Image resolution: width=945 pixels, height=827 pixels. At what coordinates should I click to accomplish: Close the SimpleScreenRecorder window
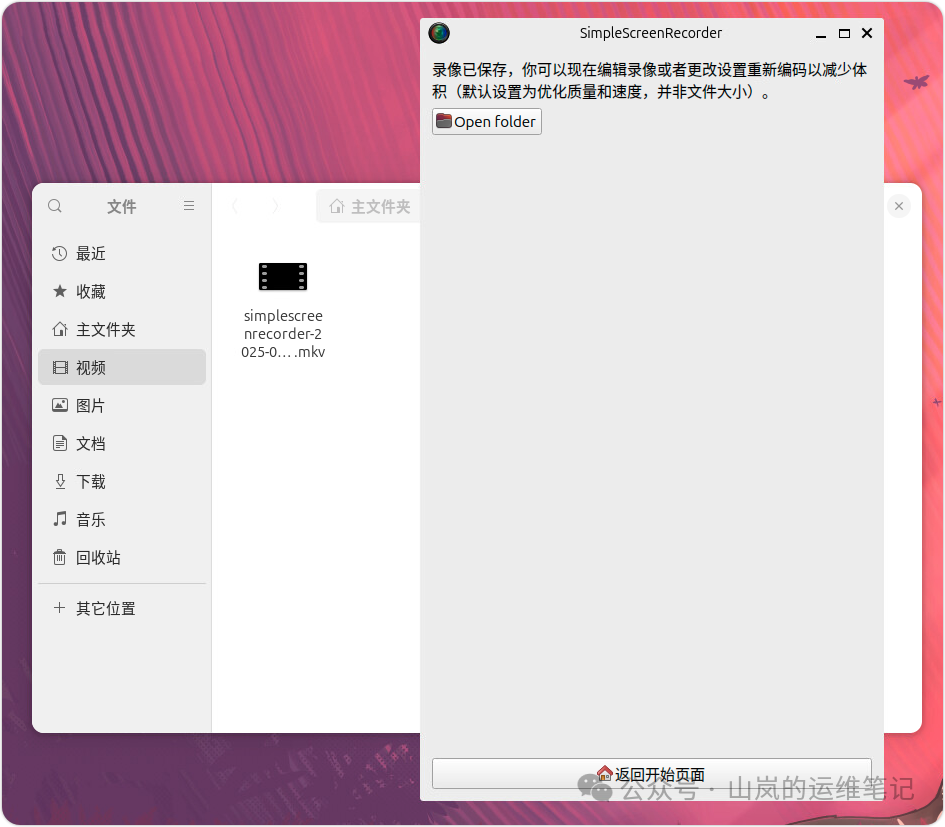tap(867, 33)
